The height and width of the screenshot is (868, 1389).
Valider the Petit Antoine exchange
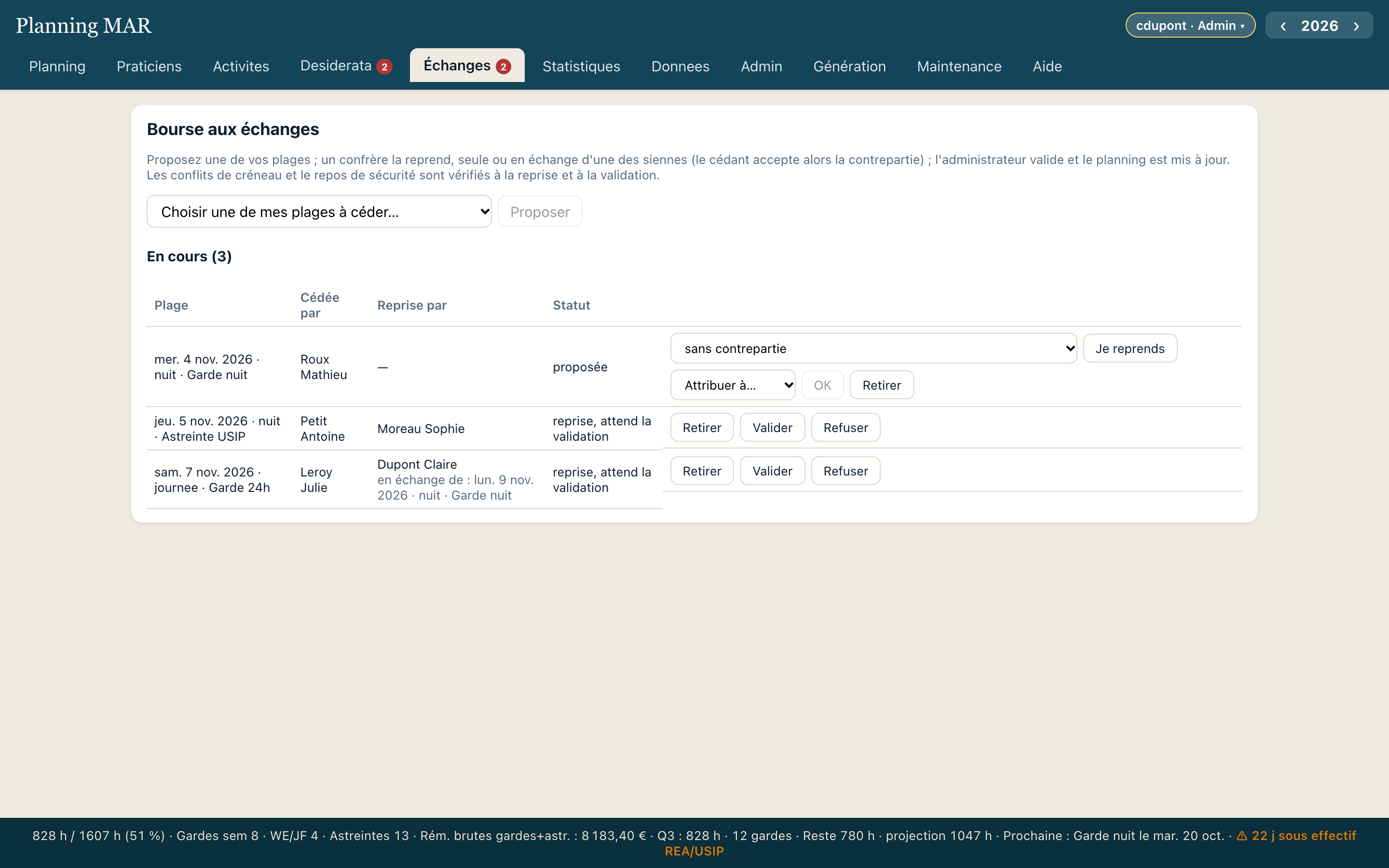tap(773, 427)
